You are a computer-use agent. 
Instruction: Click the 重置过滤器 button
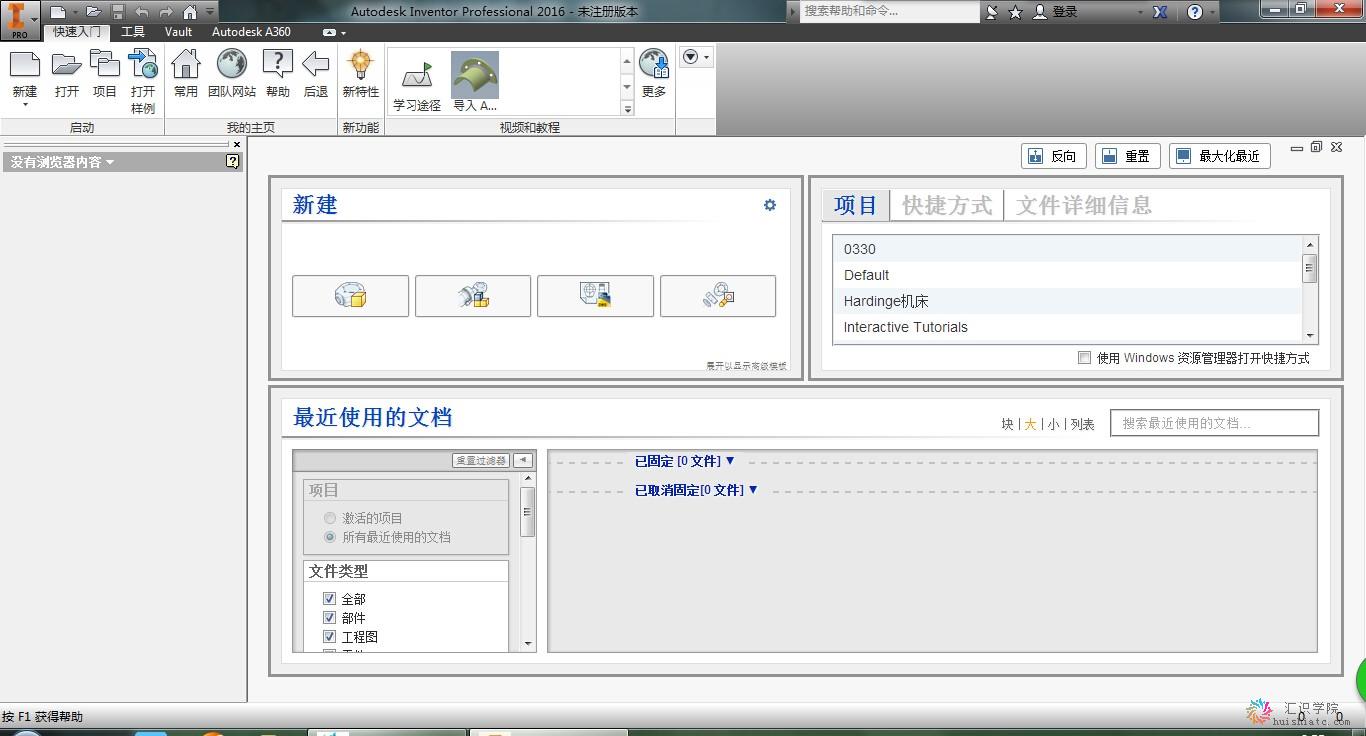(x=481, y=460)
